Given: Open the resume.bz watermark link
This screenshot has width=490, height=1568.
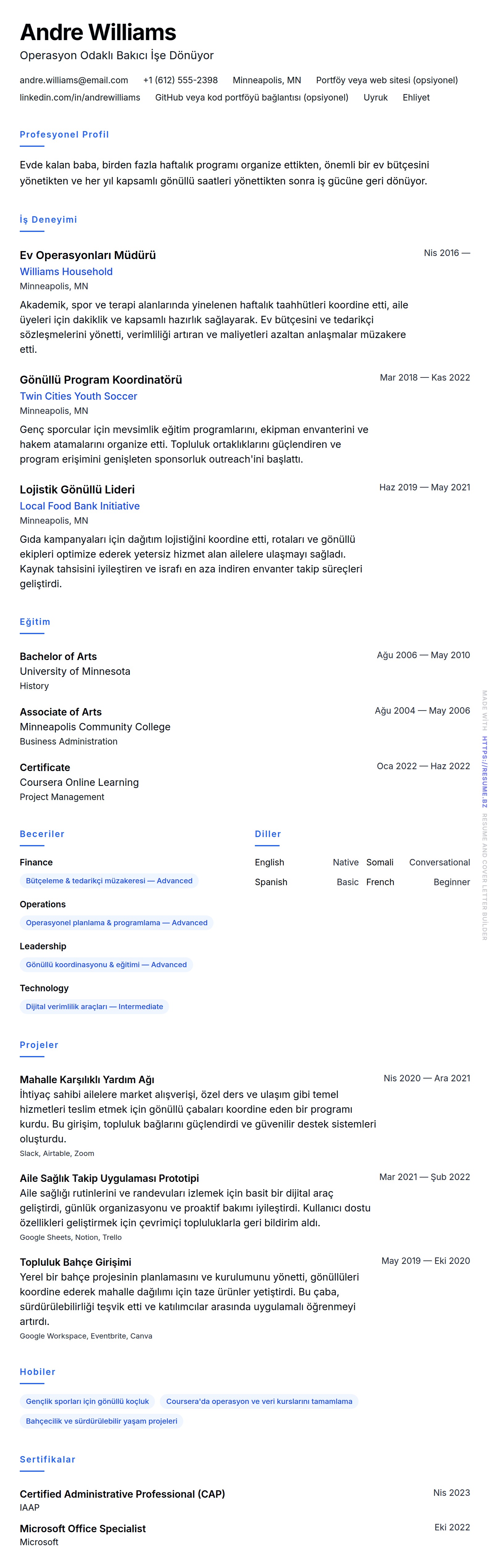Looking at the screenshot, I should (484, 772).
